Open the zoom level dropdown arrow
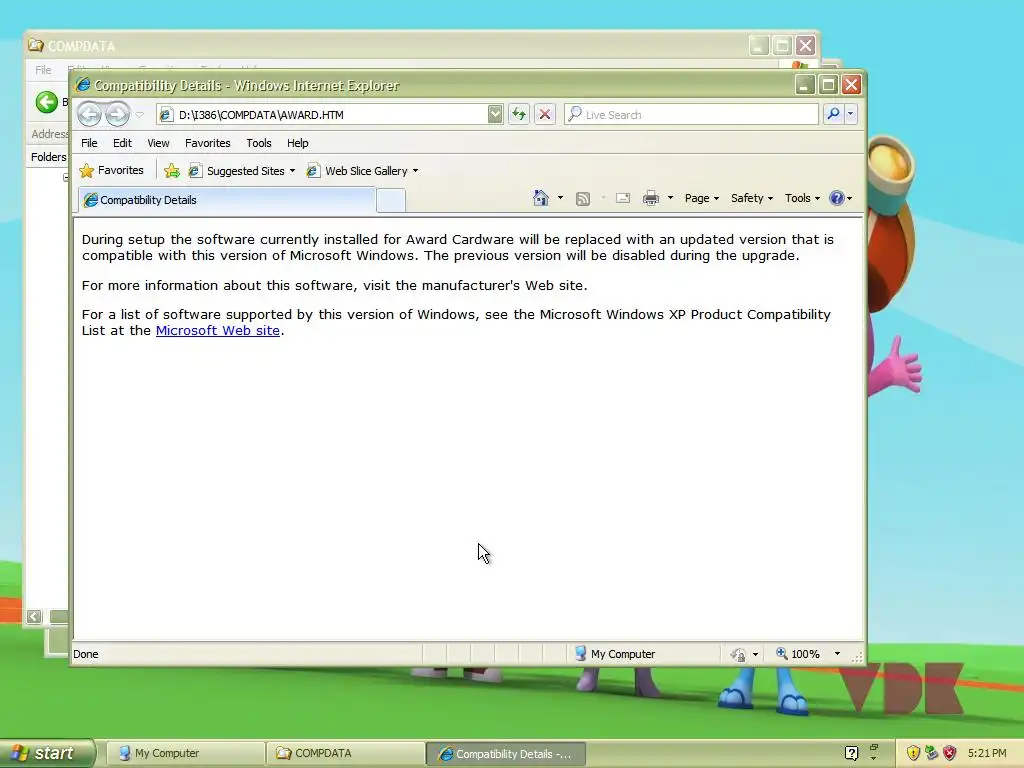1024x768 pixels. coord(837,654)
